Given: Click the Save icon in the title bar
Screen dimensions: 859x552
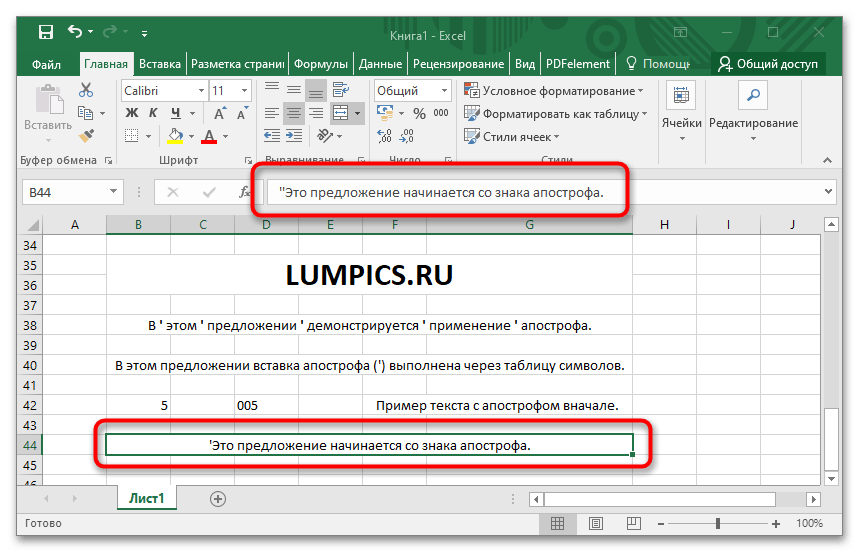Looking at the screenshot, I should 46,33.
